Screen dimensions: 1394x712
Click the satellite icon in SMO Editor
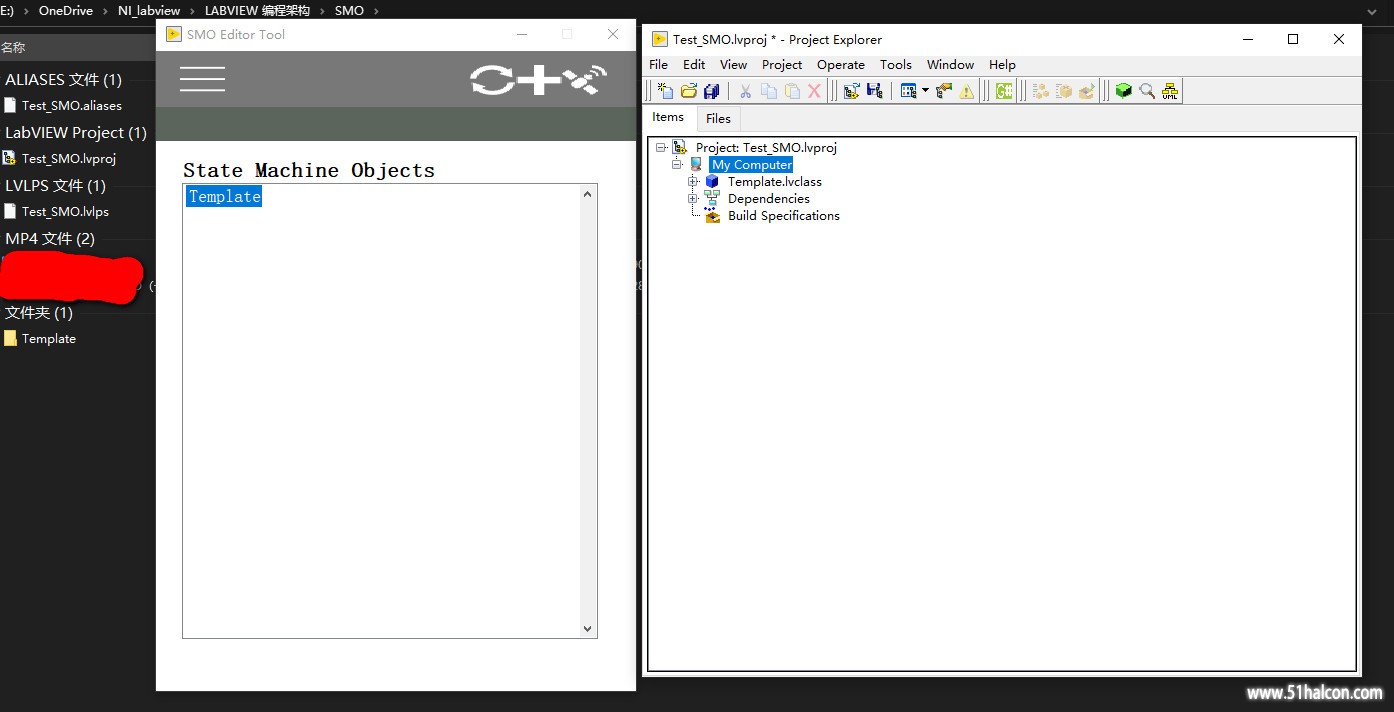pos(585,80)
